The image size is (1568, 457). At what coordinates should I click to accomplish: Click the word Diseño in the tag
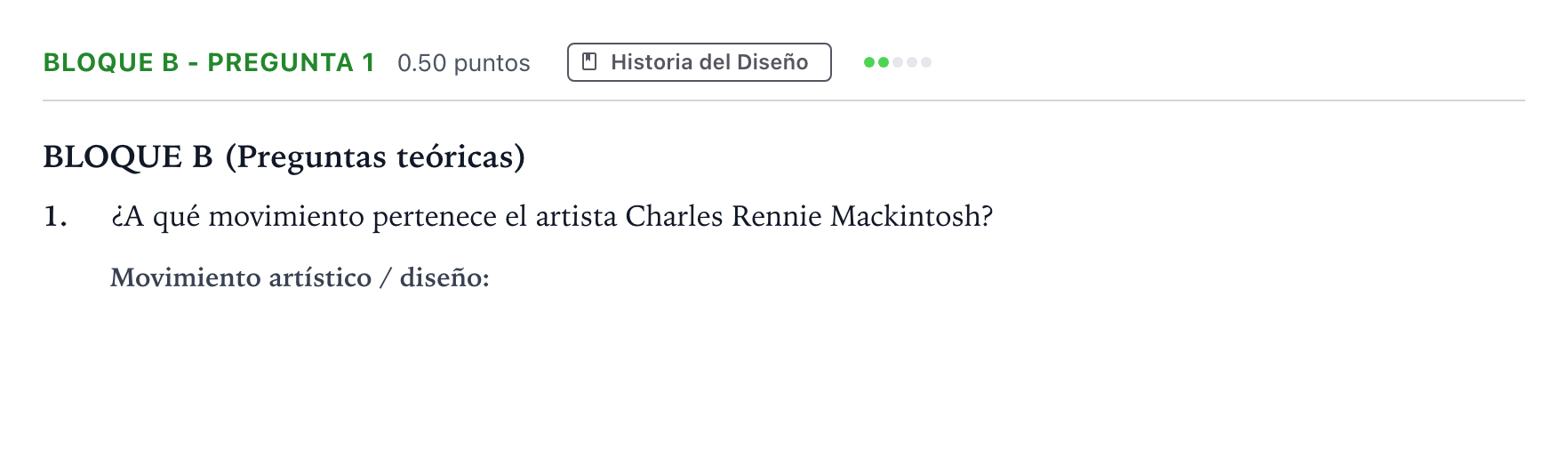(772, 62)
